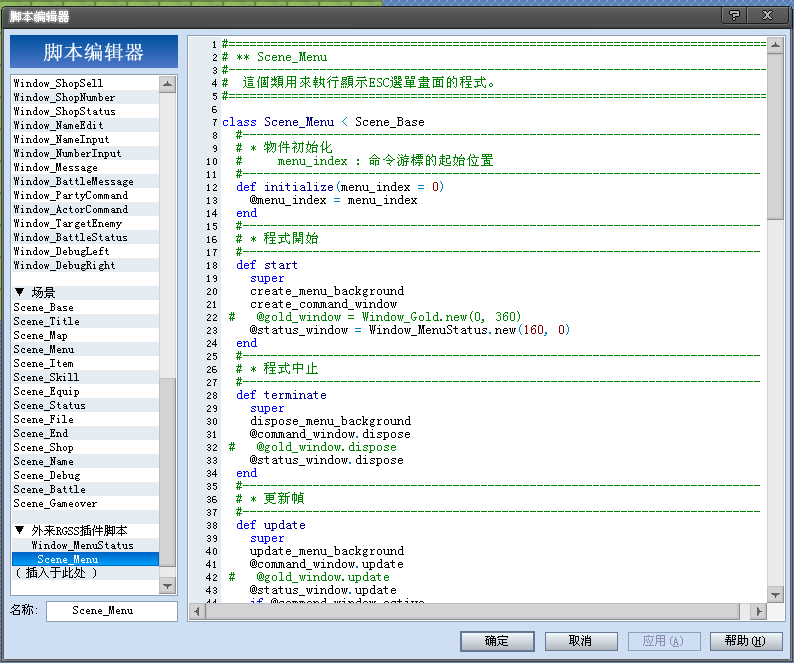Select Window_NameEdit script
Screen dimensions: 794x663
pyautogui.click(x=85, y=125)
